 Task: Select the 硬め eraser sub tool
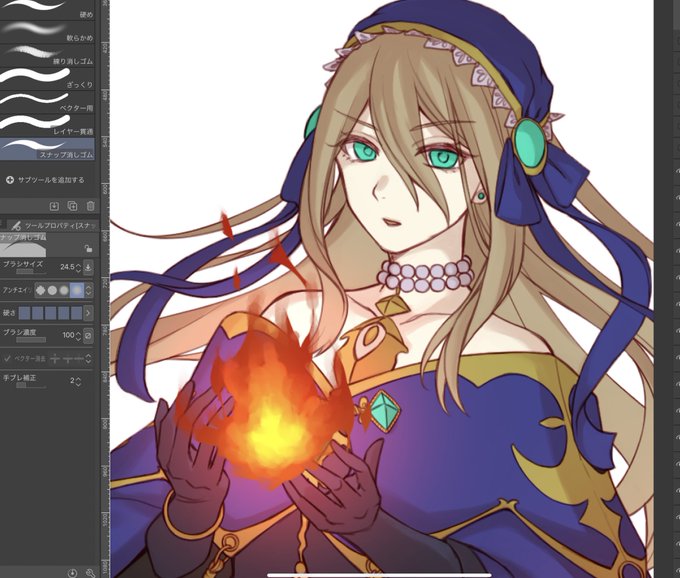(47, 10)
